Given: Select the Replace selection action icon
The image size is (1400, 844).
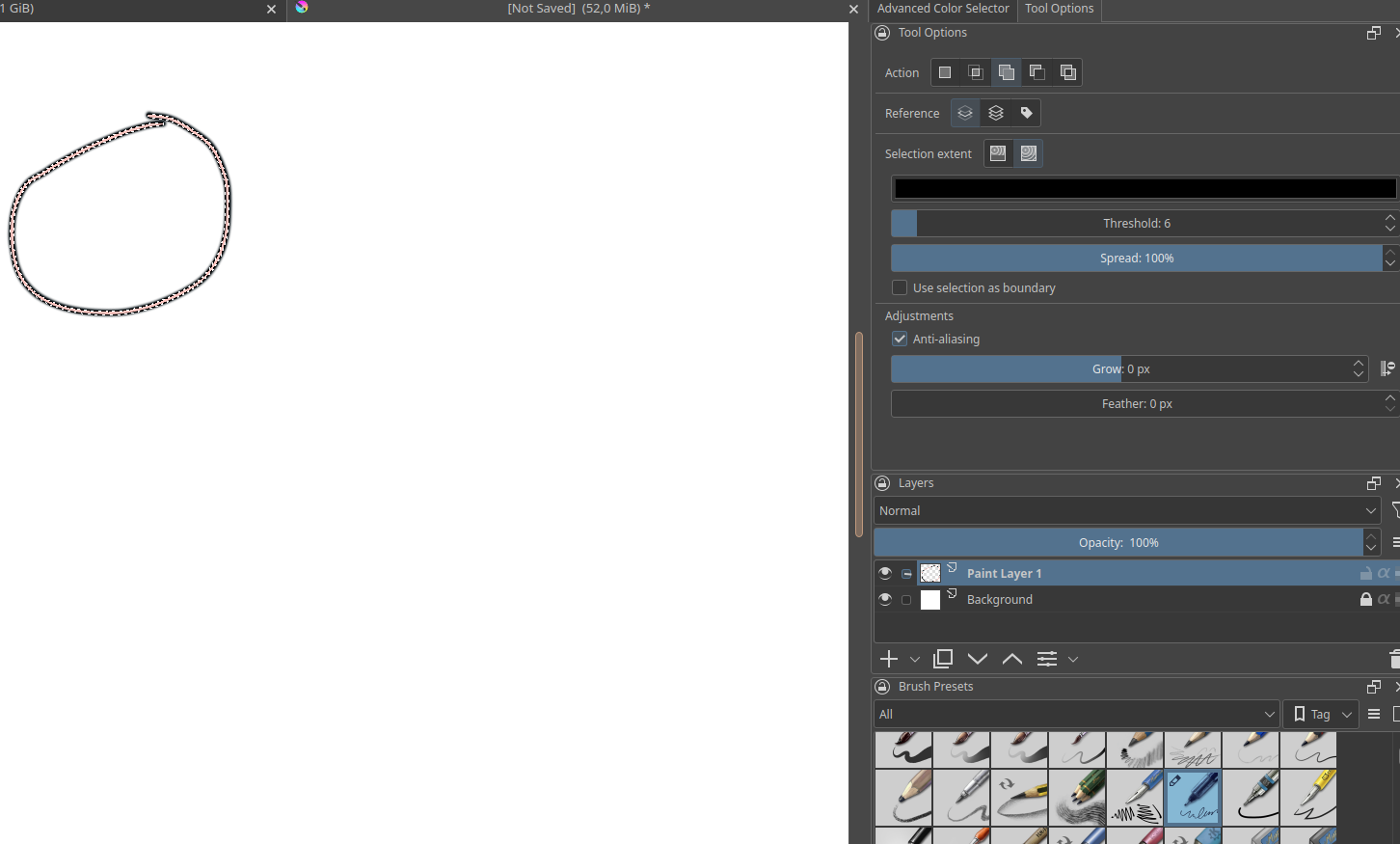Looking at the screenshot, I should click(x=945, y=72).
